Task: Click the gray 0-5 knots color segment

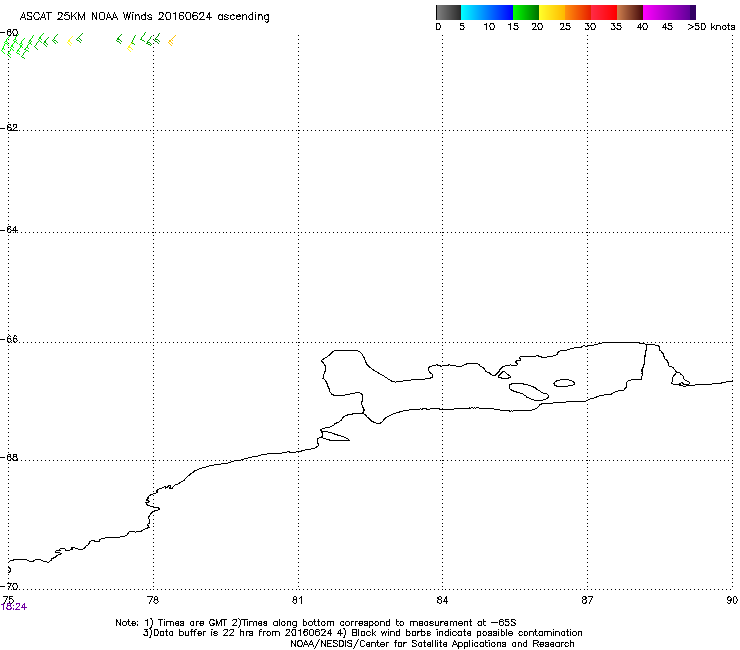Action: pos(448,12)
